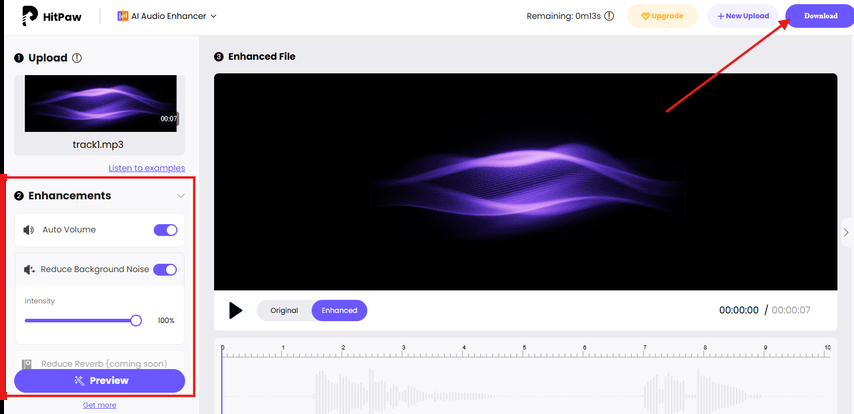Click the Auto Volume speaker icon
Image resolution: width=854 pixels, height=414 pixels.
29,230
